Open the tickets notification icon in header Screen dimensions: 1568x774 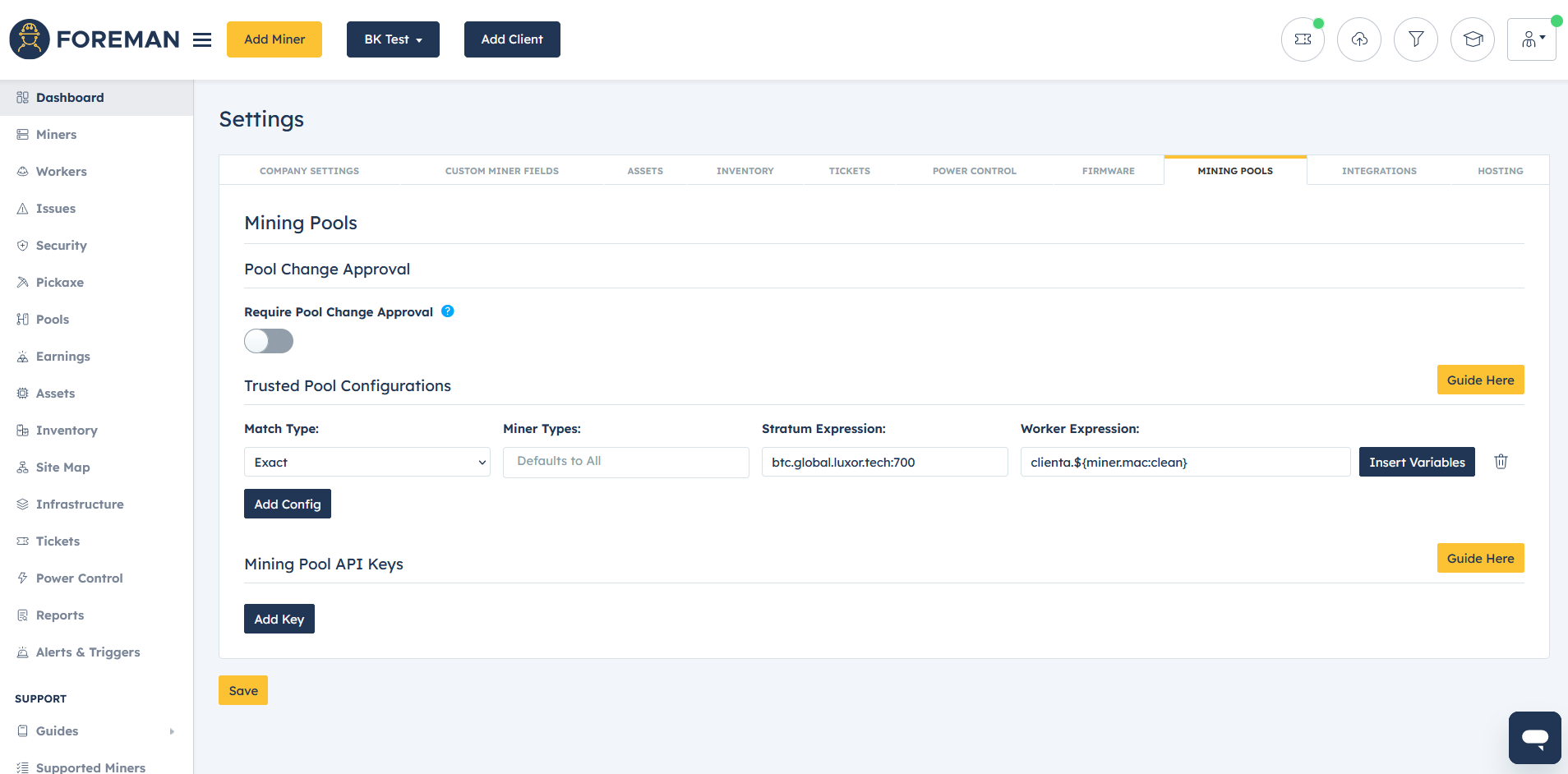[1303, 39]
